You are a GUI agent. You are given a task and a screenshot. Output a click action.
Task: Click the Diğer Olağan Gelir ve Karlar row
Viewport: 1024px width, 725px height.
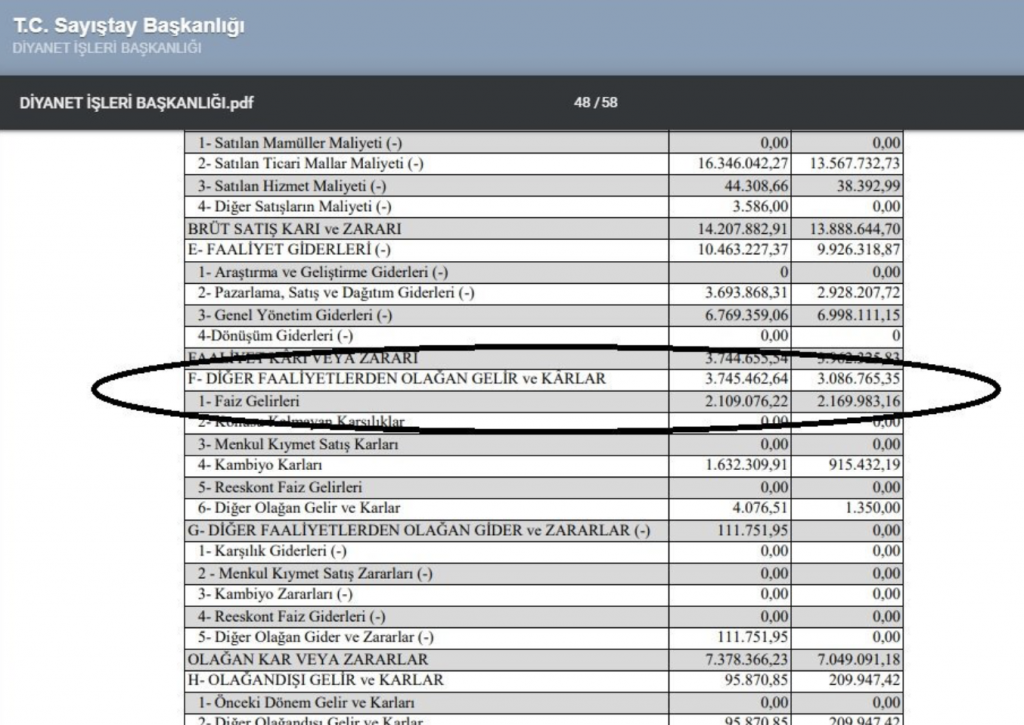(298, 508)
